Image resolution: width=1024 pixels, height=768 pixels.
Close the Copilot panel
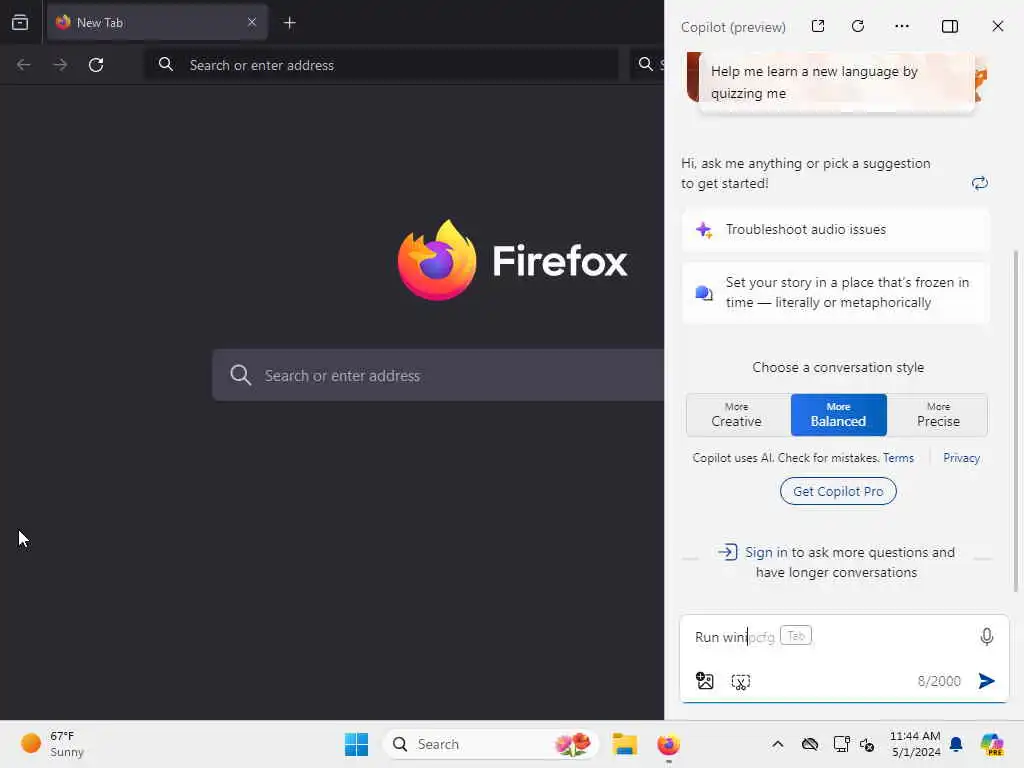pyautogui.click(x=998, y=26)
